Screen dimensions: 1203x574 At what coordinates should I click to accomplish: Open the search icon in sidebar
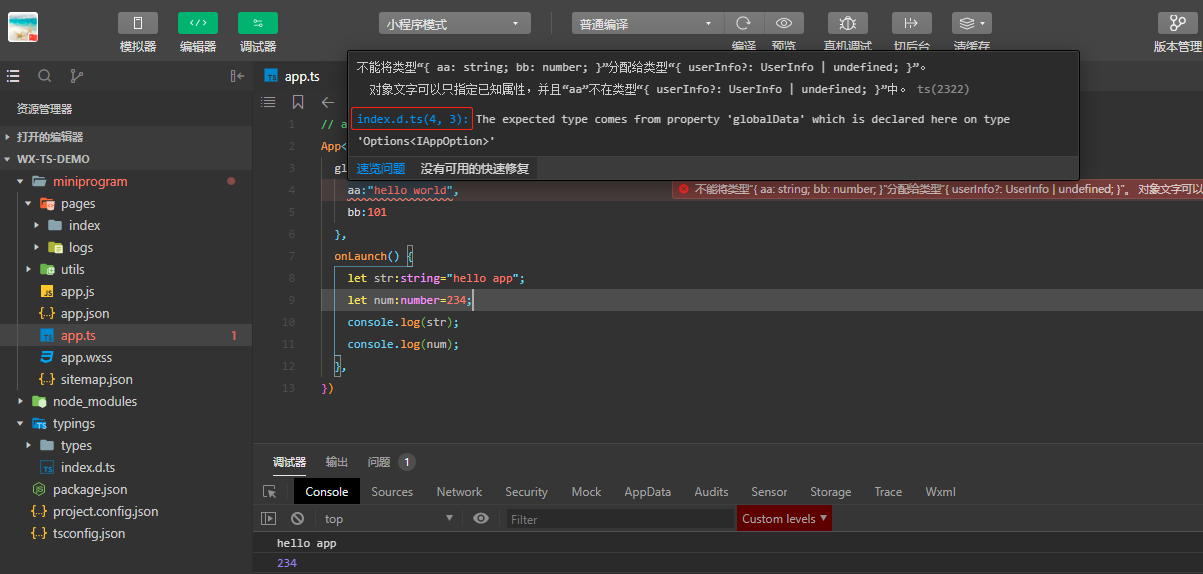[x=45, y=76]
